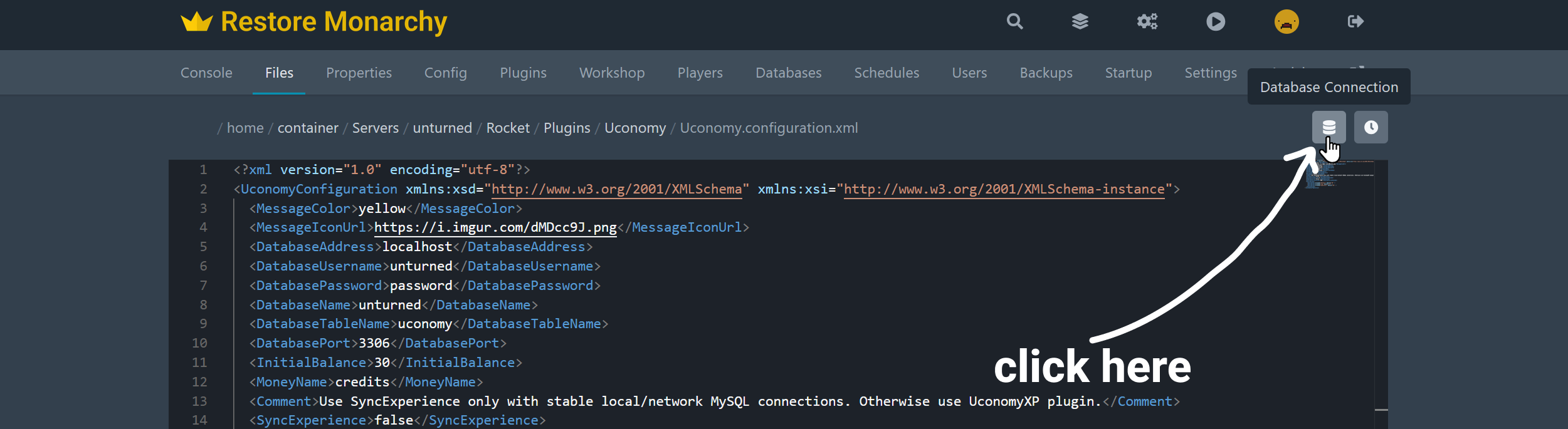Open the Schedules tab
Viewport: 1568px width, 429px height.
coord(886,73)
